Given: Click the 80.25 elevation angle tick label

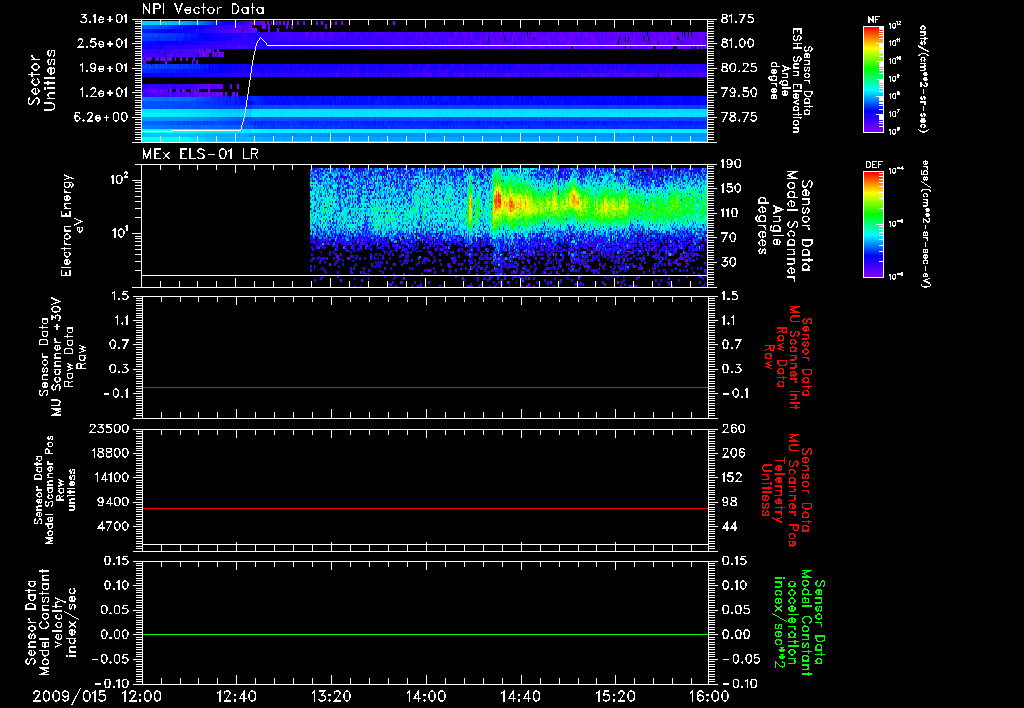Looking at the screenshot, I should coord(737,68).
